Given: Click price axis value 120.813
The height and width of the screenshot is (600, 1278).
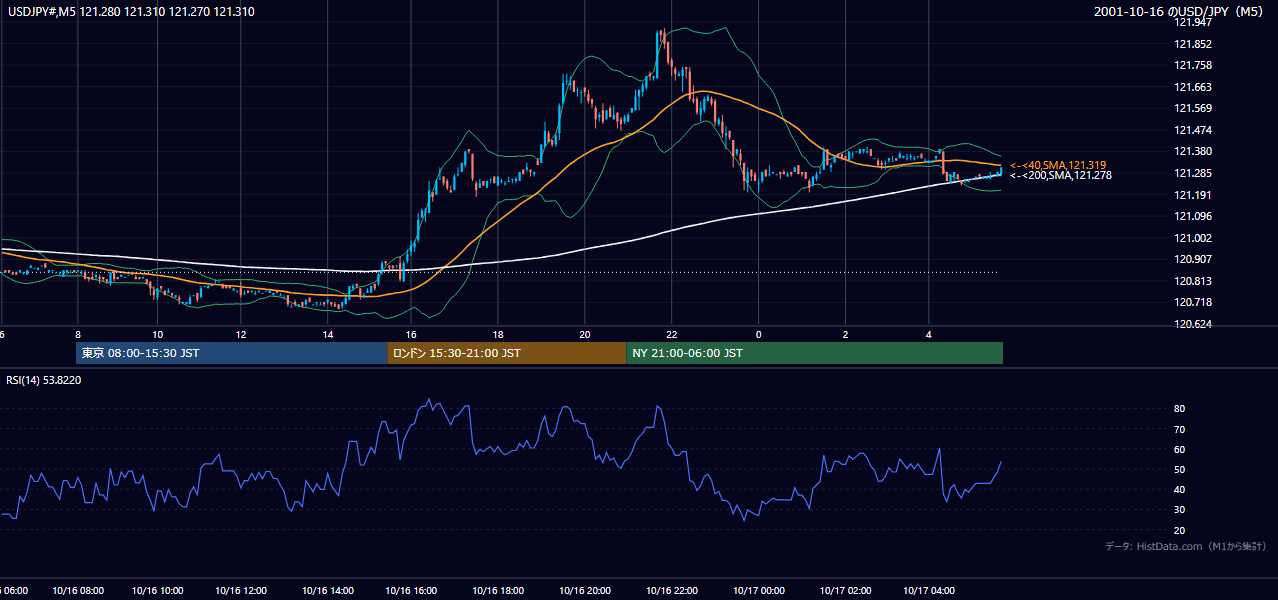Looking at the screenshot, I should 1192,281.
